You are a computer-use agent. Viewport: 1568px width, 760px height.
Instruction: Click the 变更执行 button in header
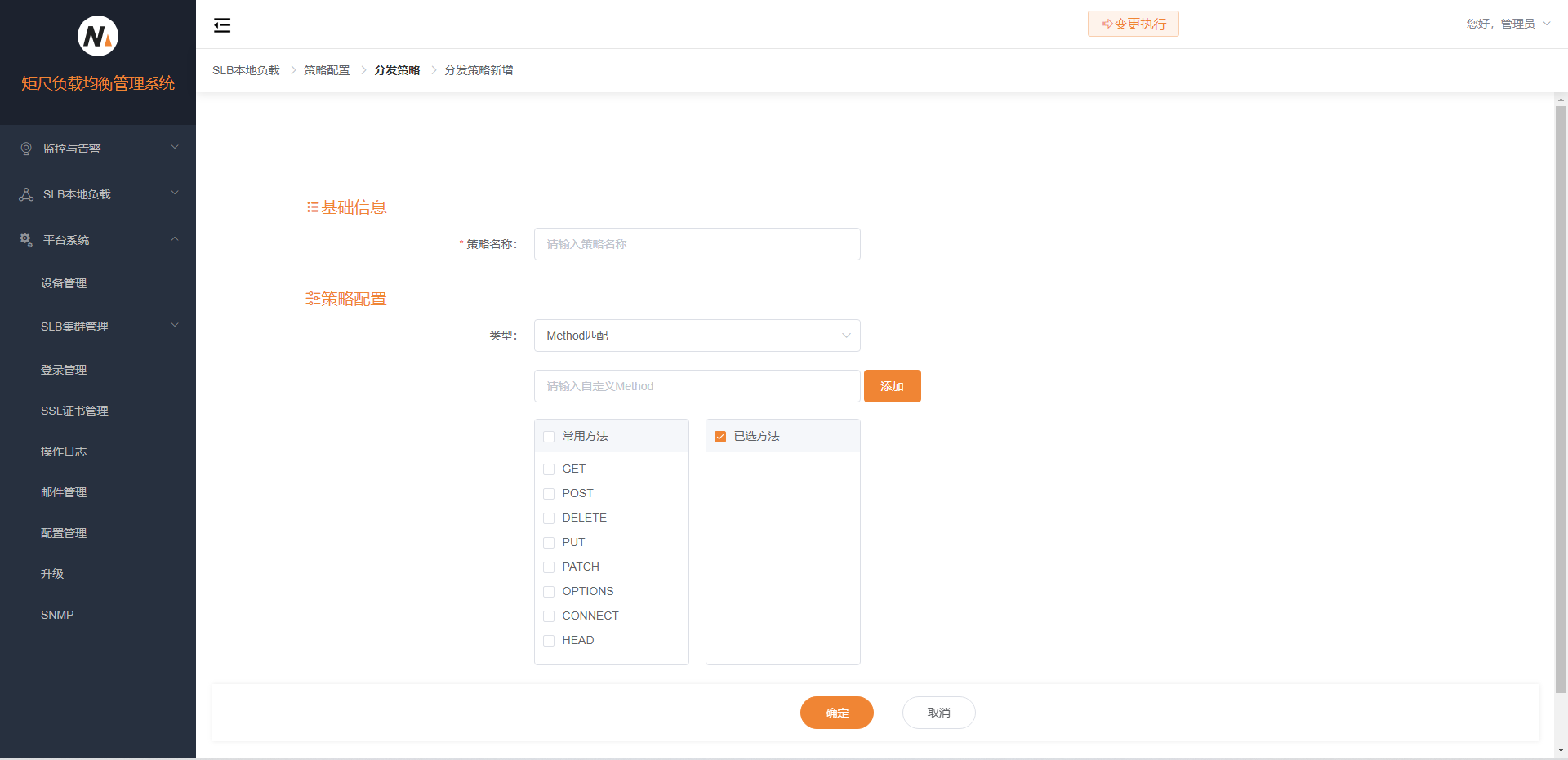pyautogui.click(x=1133, y=24)
